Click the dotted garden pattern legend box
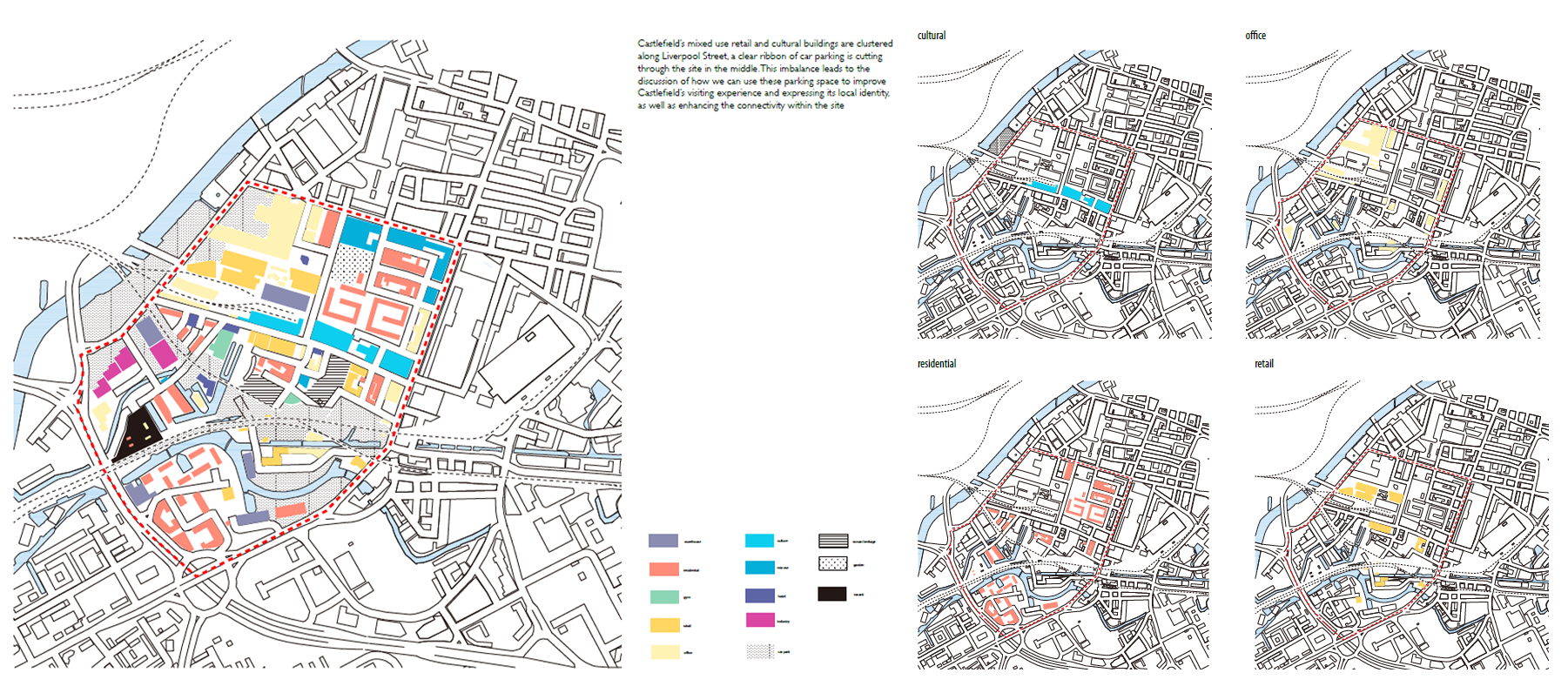The width and height of the screenshot is (1568, 693). [x=832, y=564]
